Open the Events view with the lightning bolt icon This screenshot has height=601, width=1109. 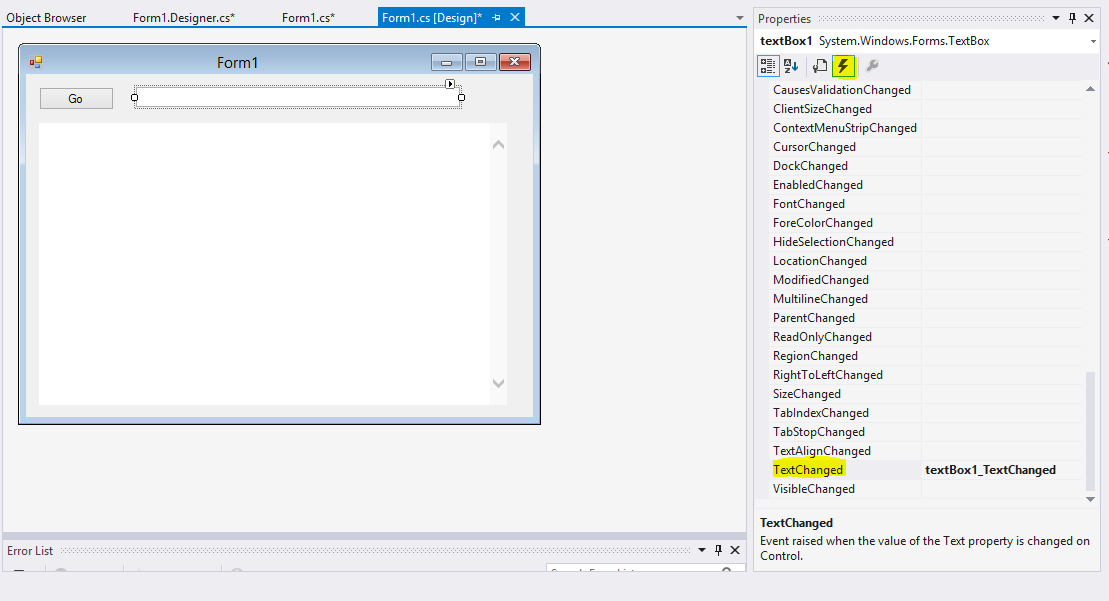[843, 66]
